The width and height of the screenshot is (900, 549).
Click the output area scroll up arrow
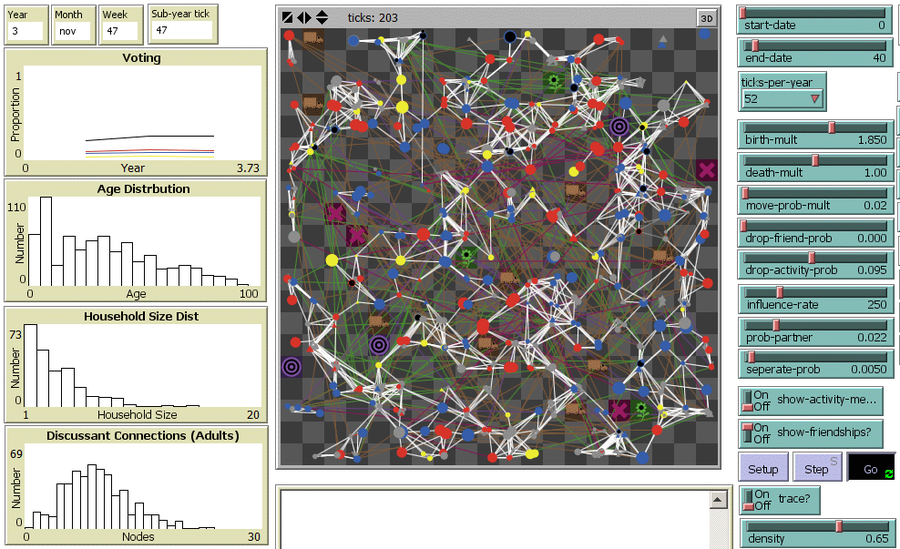coord(718,500)
